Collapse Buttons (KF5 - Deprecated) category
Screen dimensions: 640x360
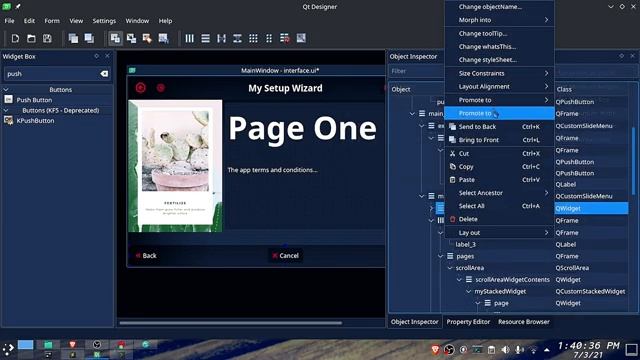tap(6, 110)
